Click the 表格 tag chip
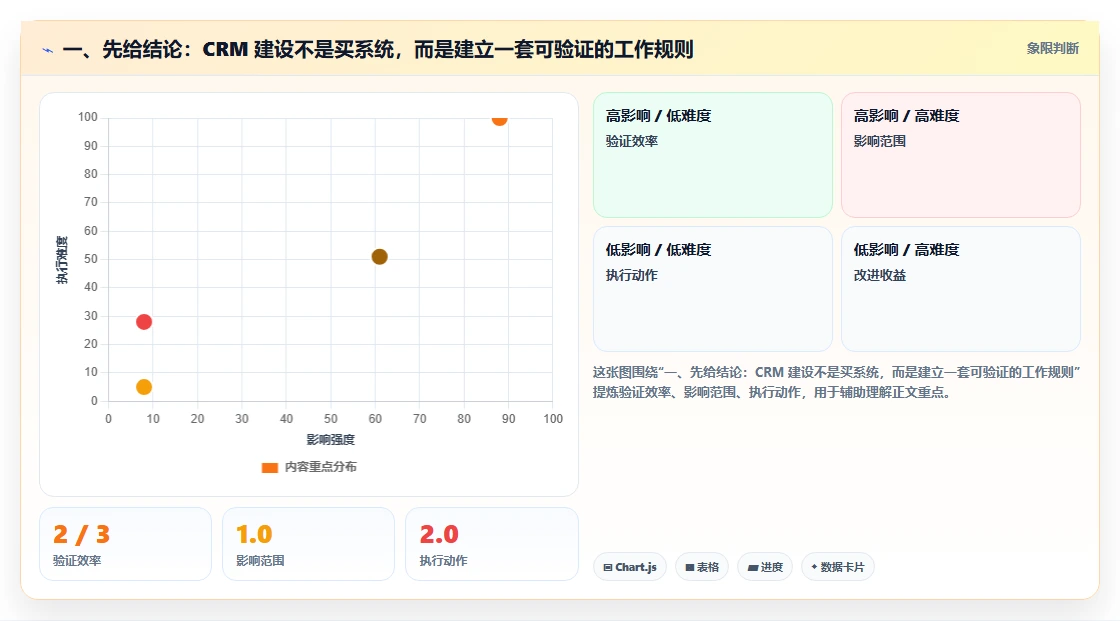The height and width of the screenshot is (621, 1120). 702,567
